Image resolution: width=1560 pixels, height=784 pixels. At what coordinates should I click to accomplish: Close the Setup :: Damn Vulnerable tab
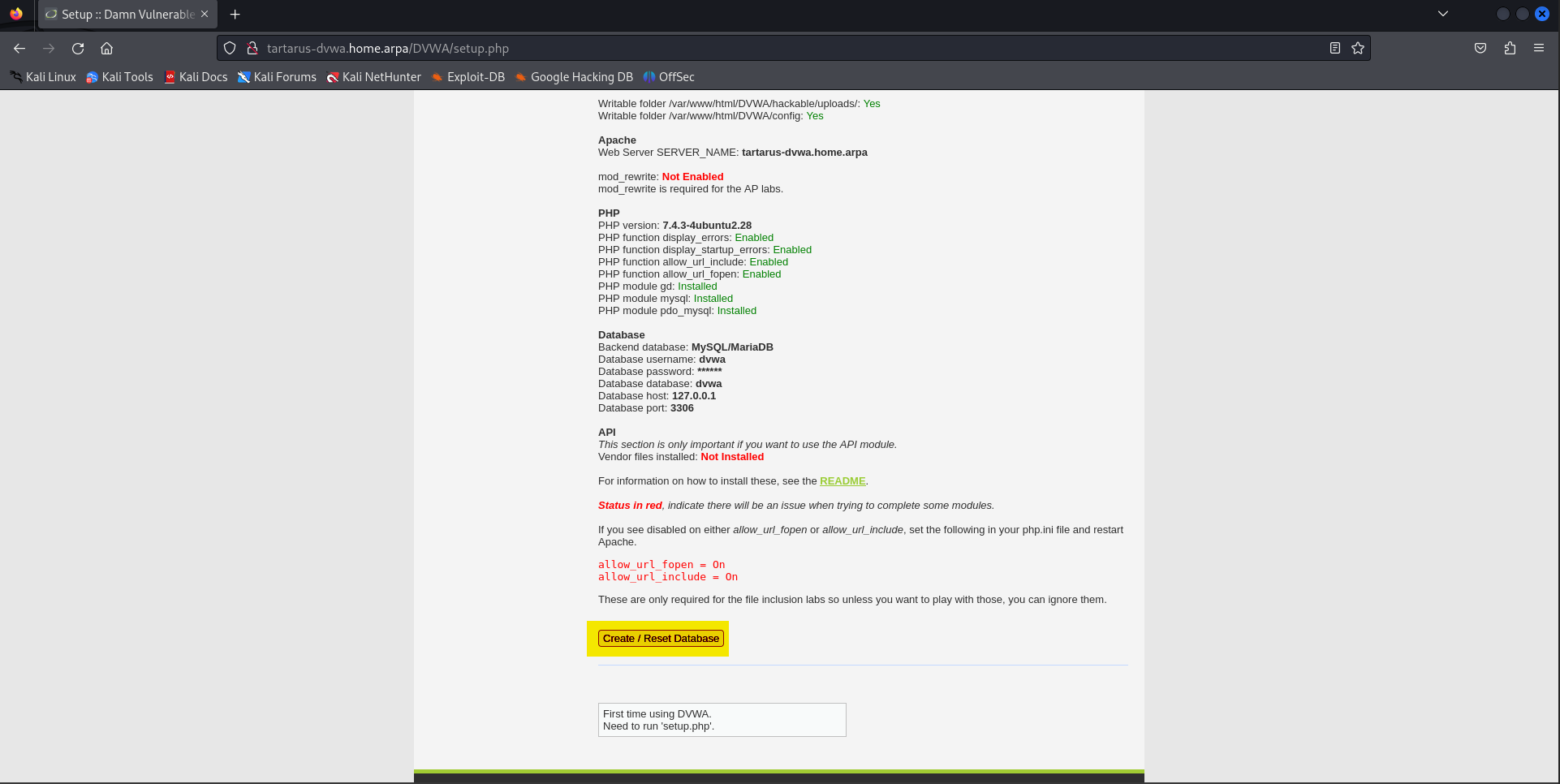coord(205,14)
